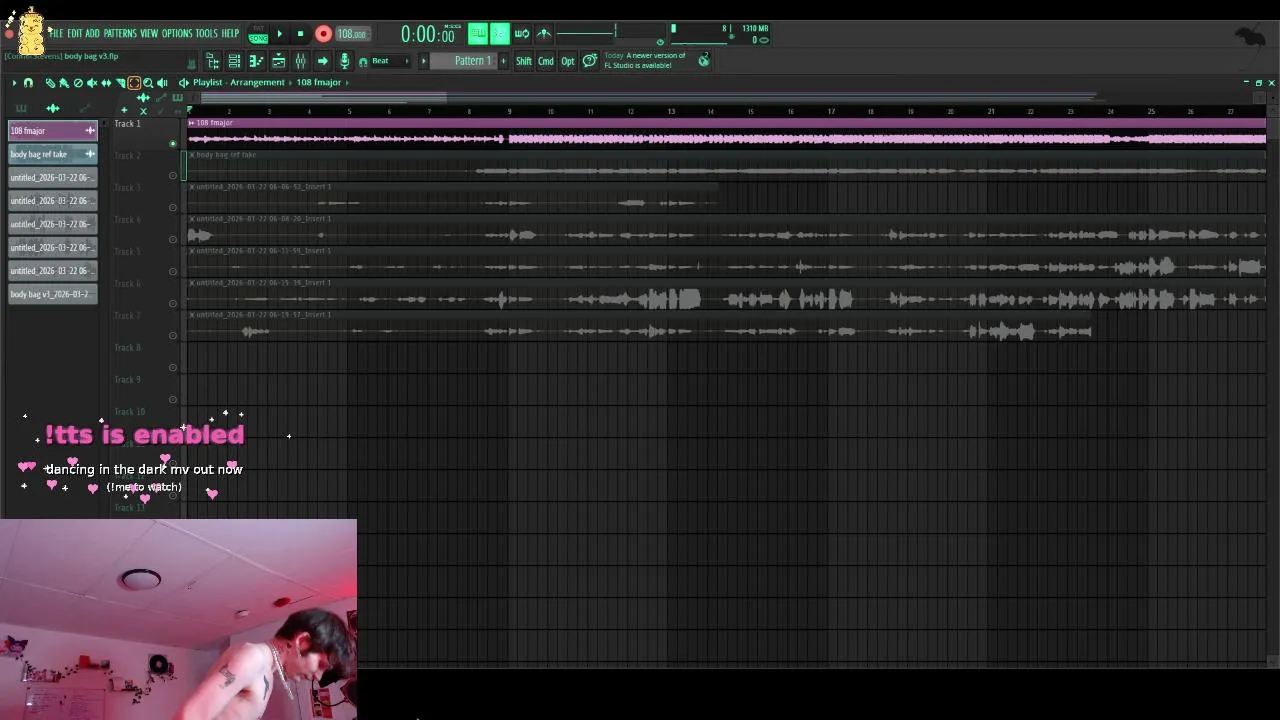1280x720 pixels.
Task: Select the playlist Mute tool
Action: [92, 83]
